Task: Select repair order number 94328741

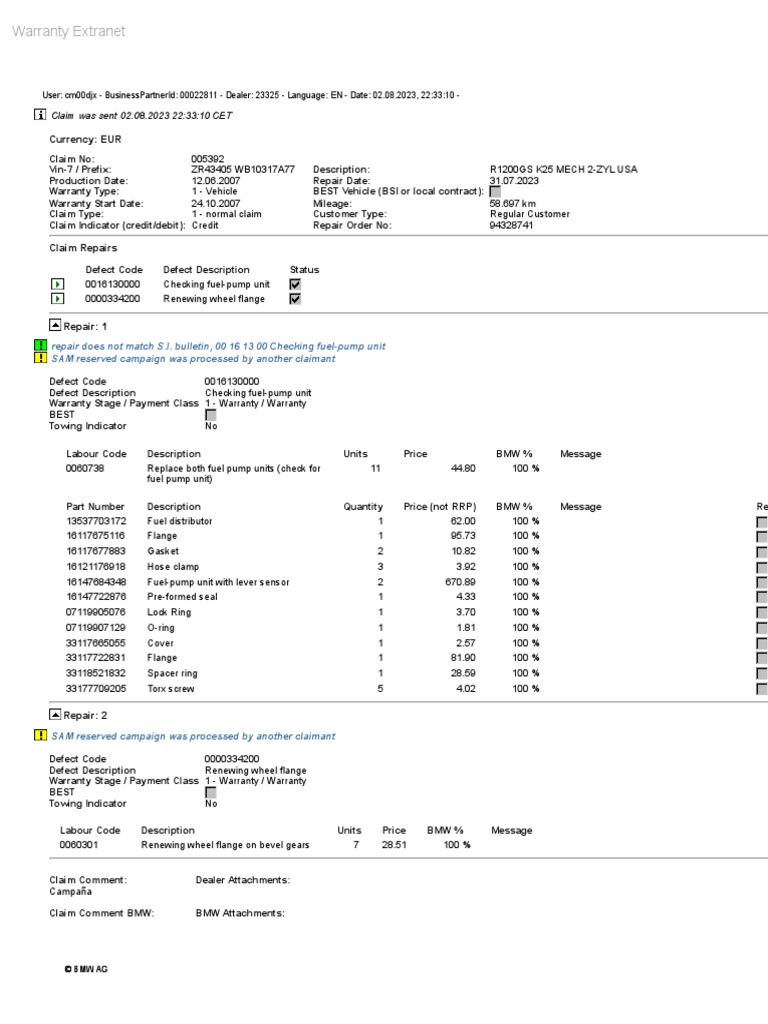Action: (511, 225)
